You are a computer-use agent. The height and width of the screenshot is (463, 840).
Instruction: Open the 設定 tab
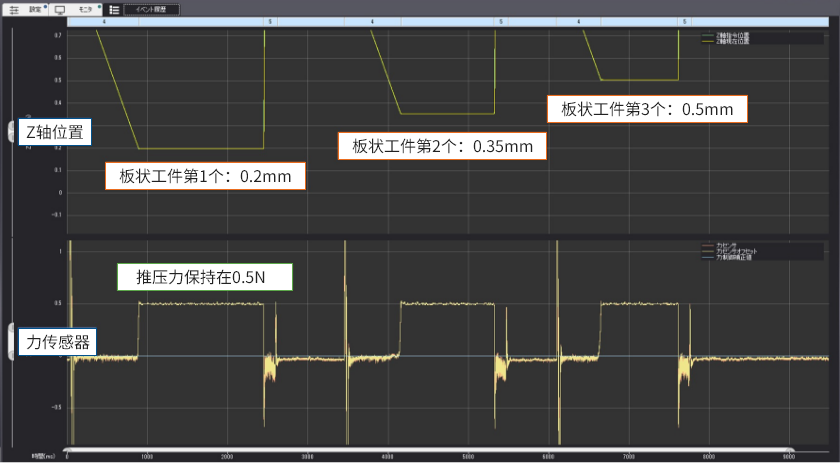(x=34, y=8)
